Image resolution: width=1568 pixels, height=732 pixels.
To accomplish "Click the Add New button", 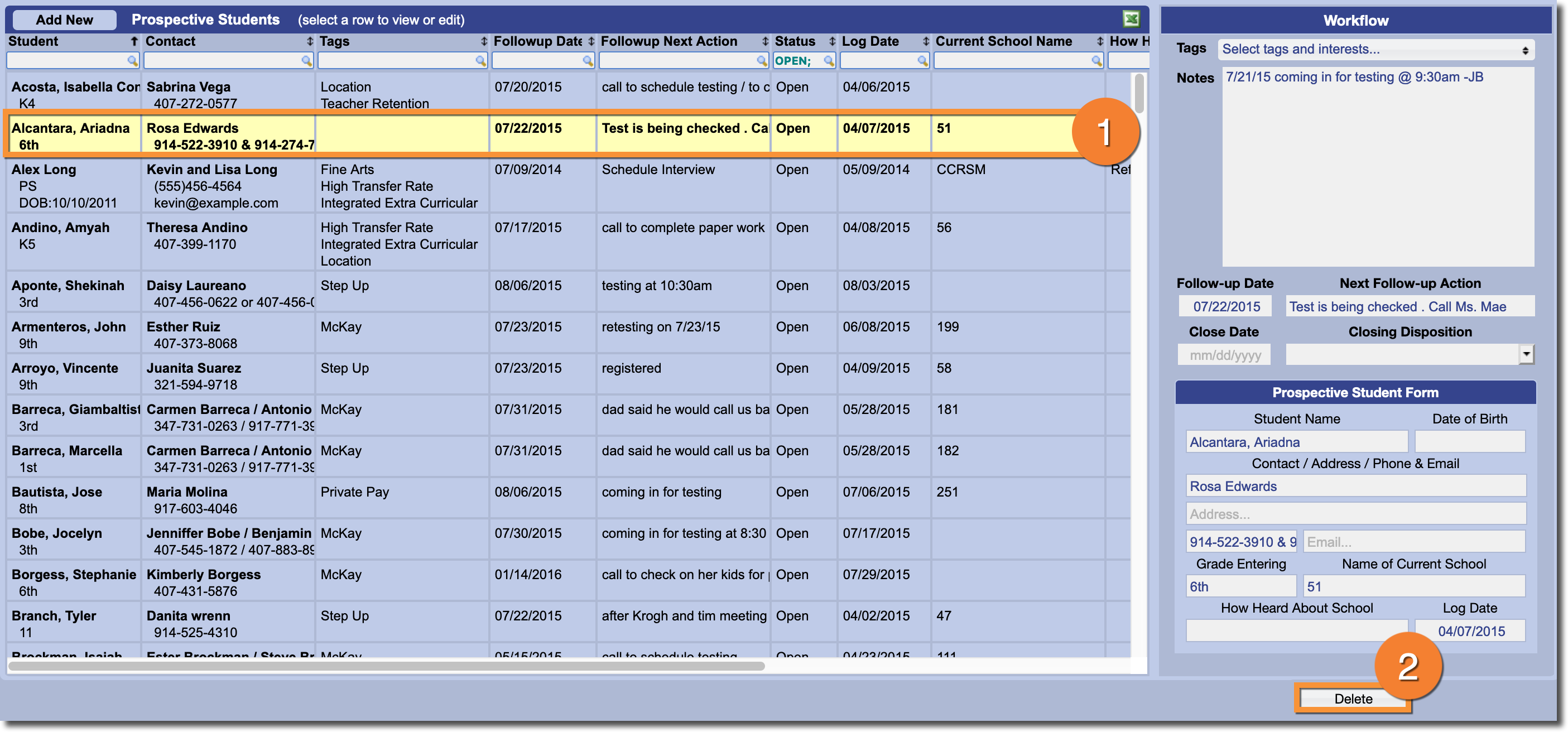I will [x=64, y=20].
